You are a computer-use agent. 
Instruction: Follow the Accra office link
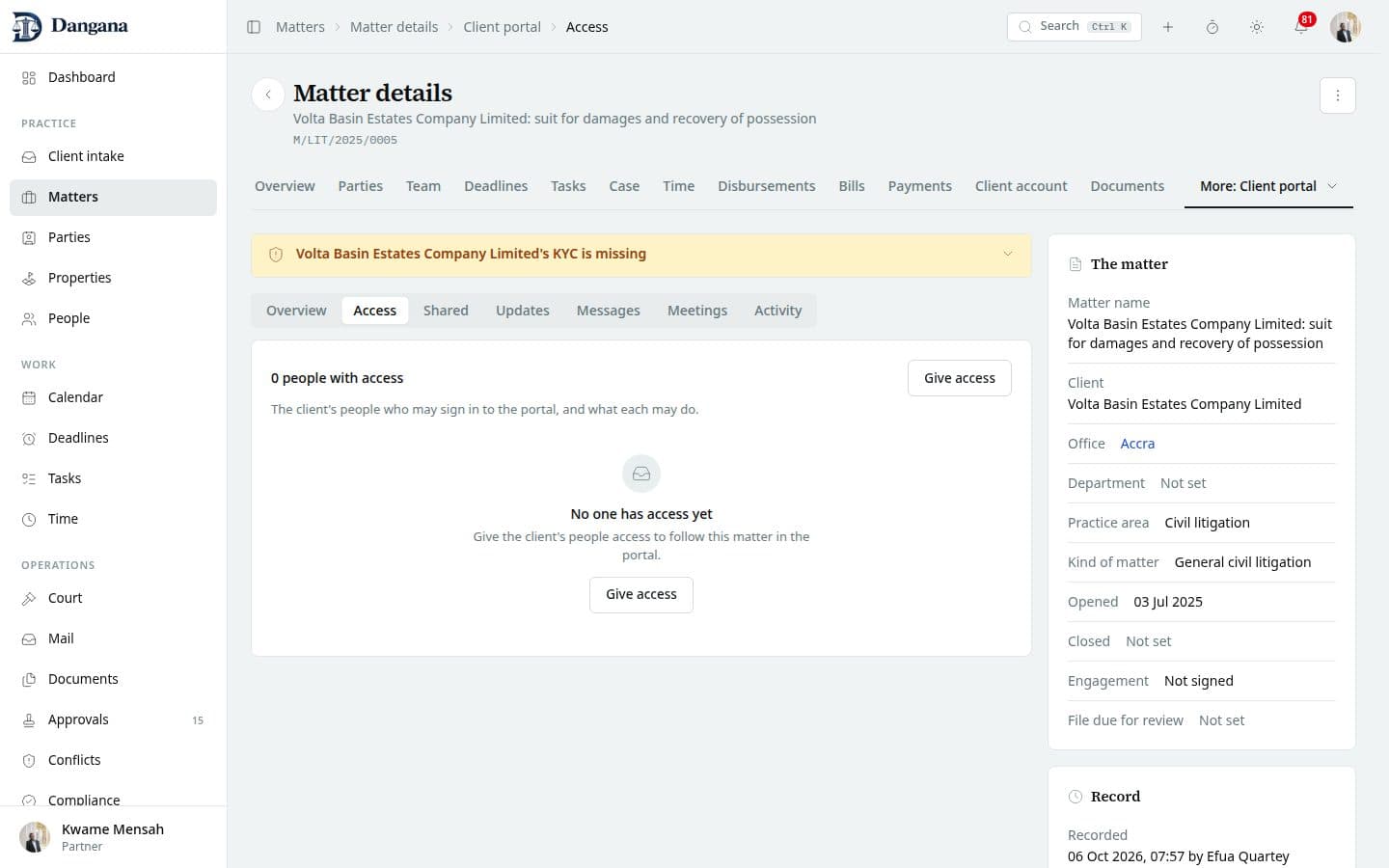1137,444
